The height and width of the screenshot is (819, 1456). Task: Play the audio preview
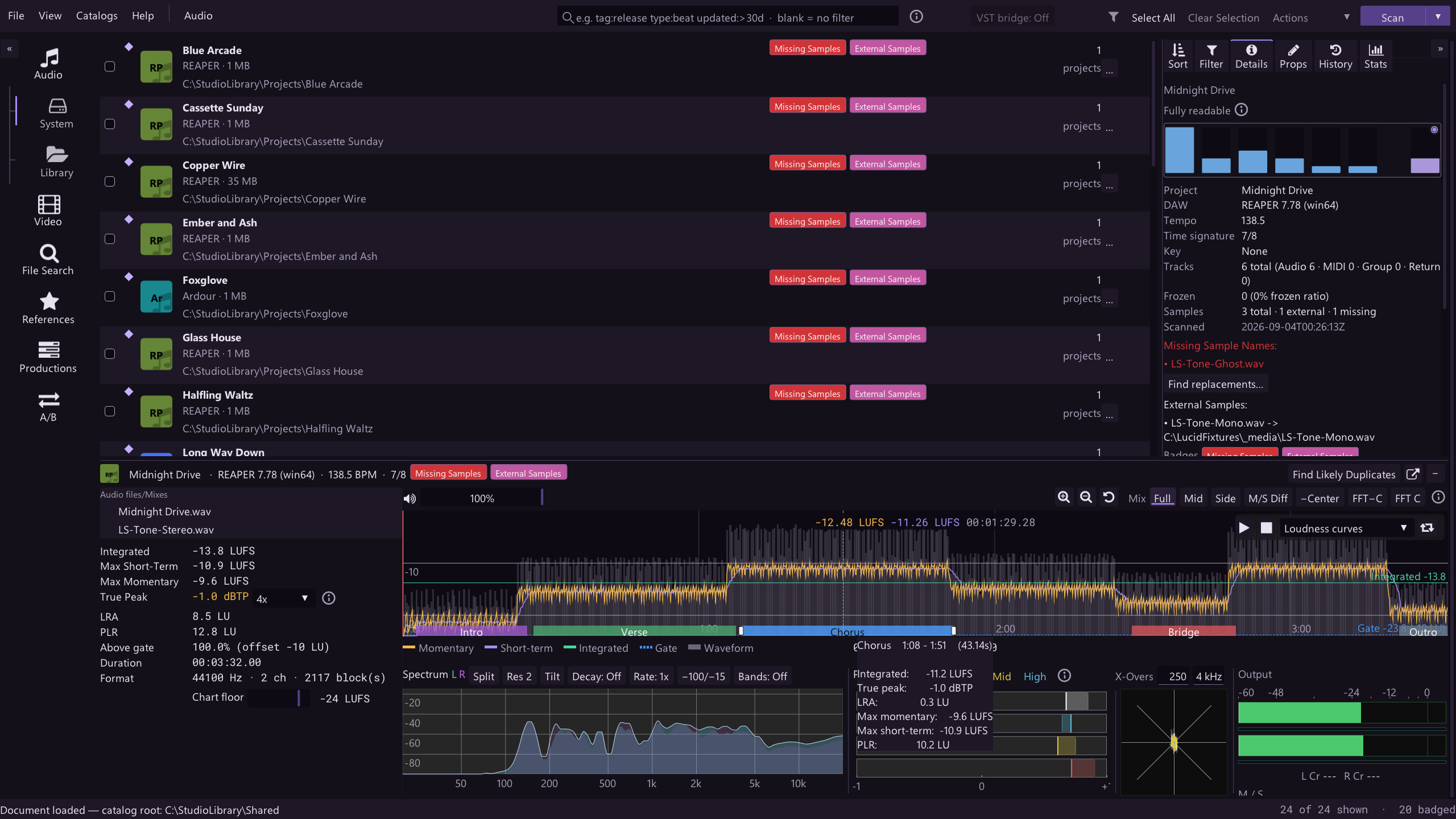click(1244, 528)
